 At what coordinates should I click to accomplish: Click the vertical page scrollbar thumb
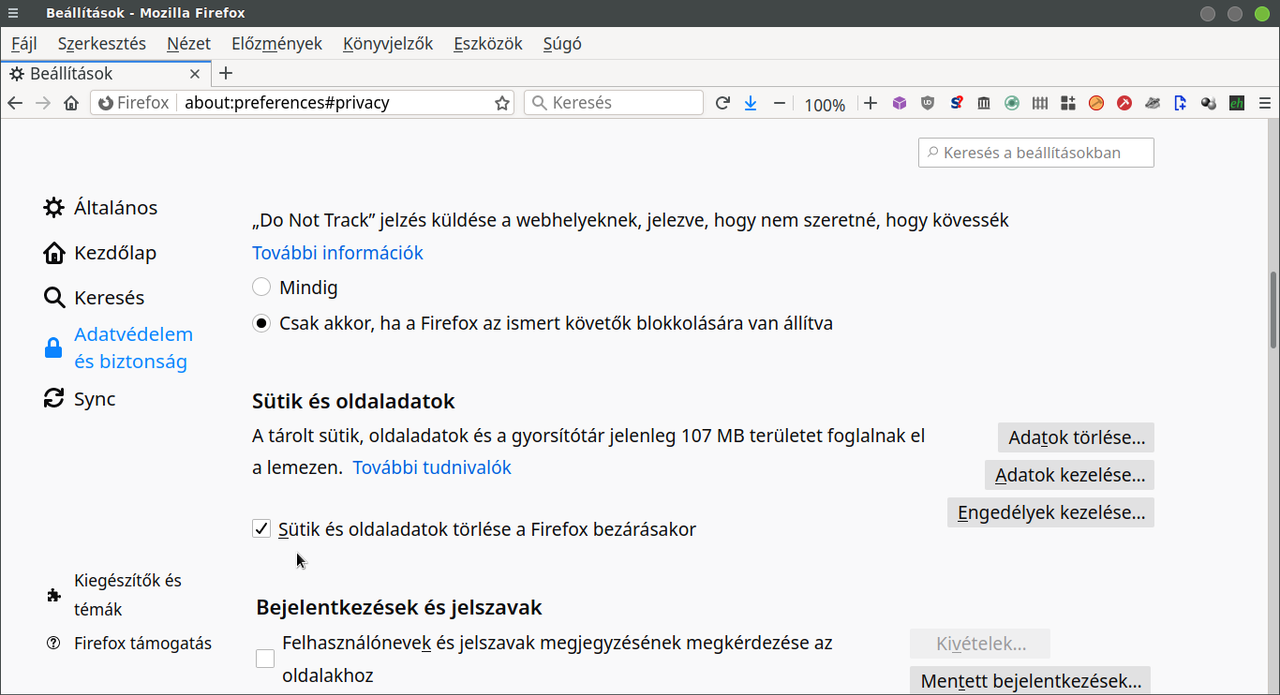(x=1273, y=309)
